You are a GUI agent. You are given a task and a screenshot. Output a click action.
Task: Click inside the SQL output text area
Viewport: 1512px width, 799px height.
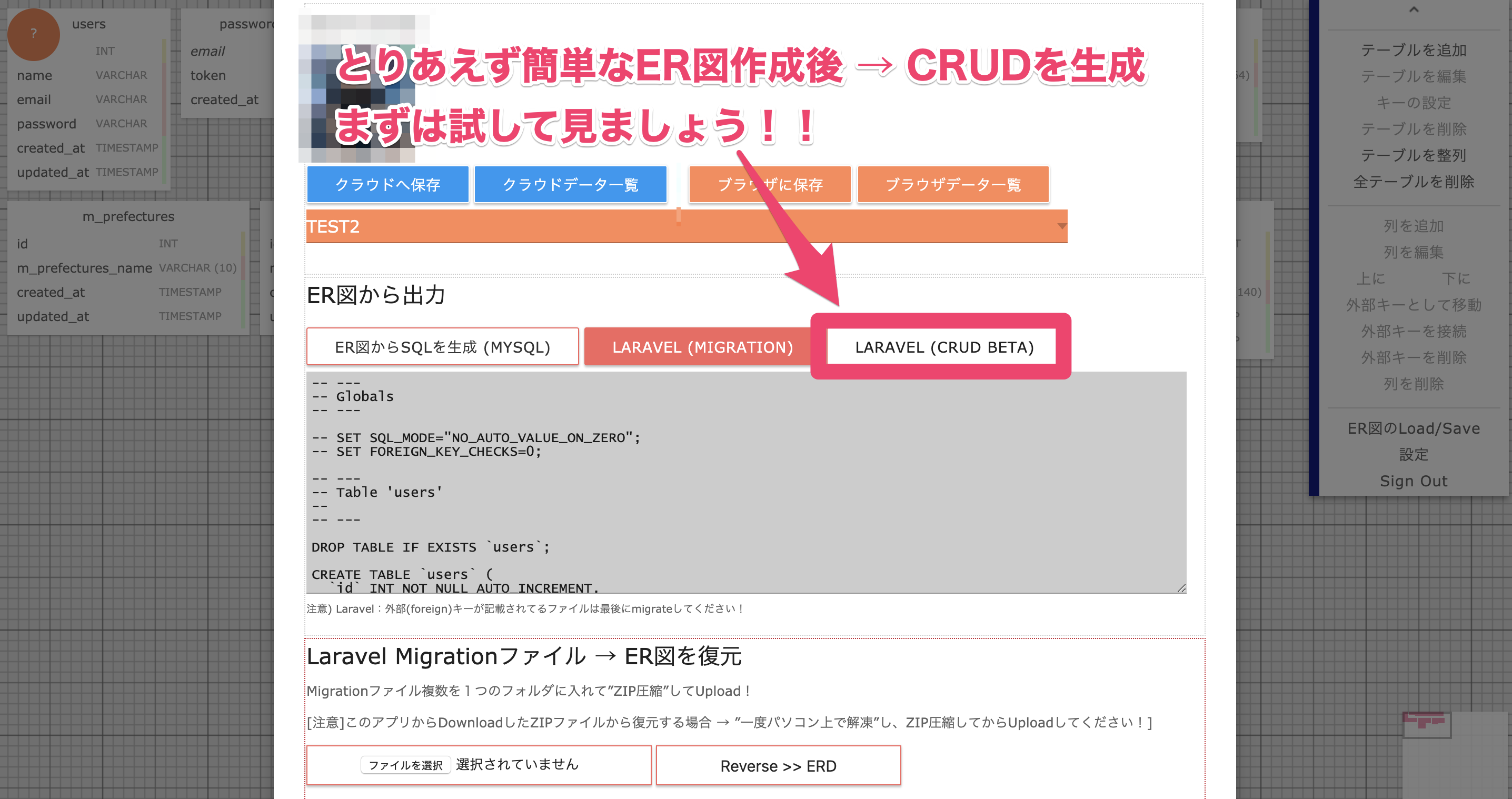pyautogui.click(x=745, y=481)
